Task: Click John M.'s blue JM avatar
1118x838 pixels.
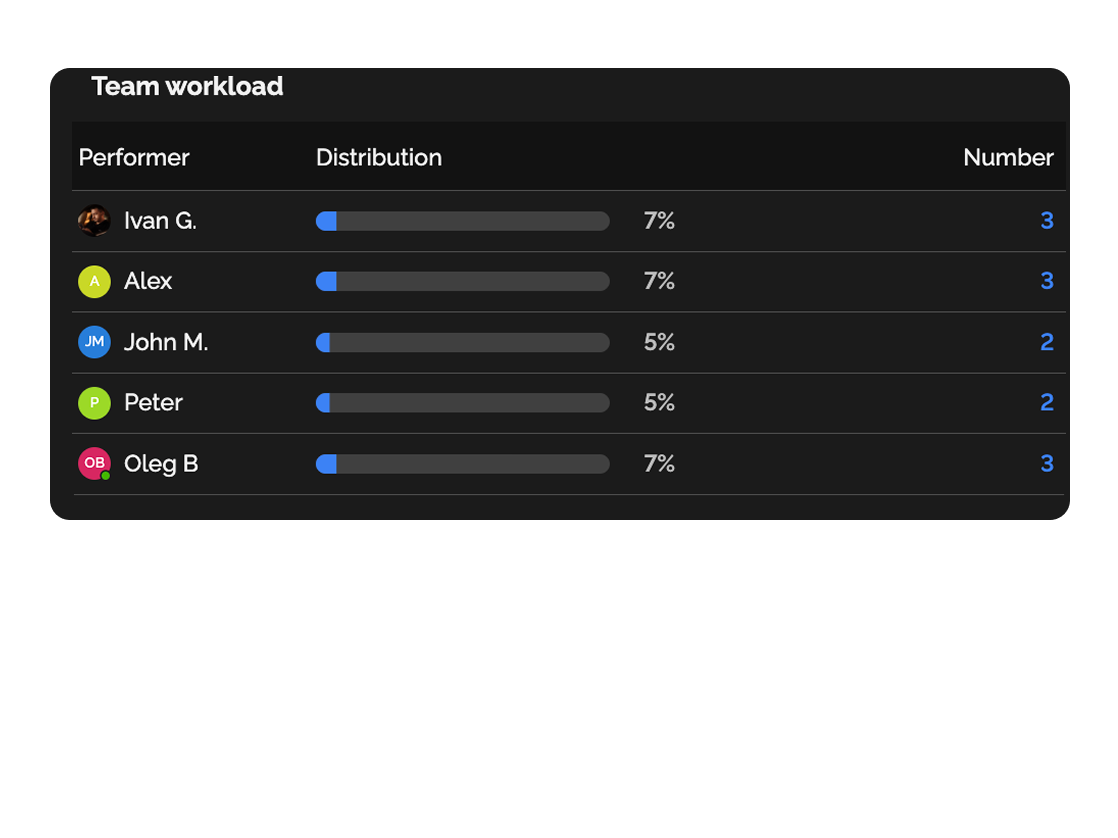Action: pos(94,342)
